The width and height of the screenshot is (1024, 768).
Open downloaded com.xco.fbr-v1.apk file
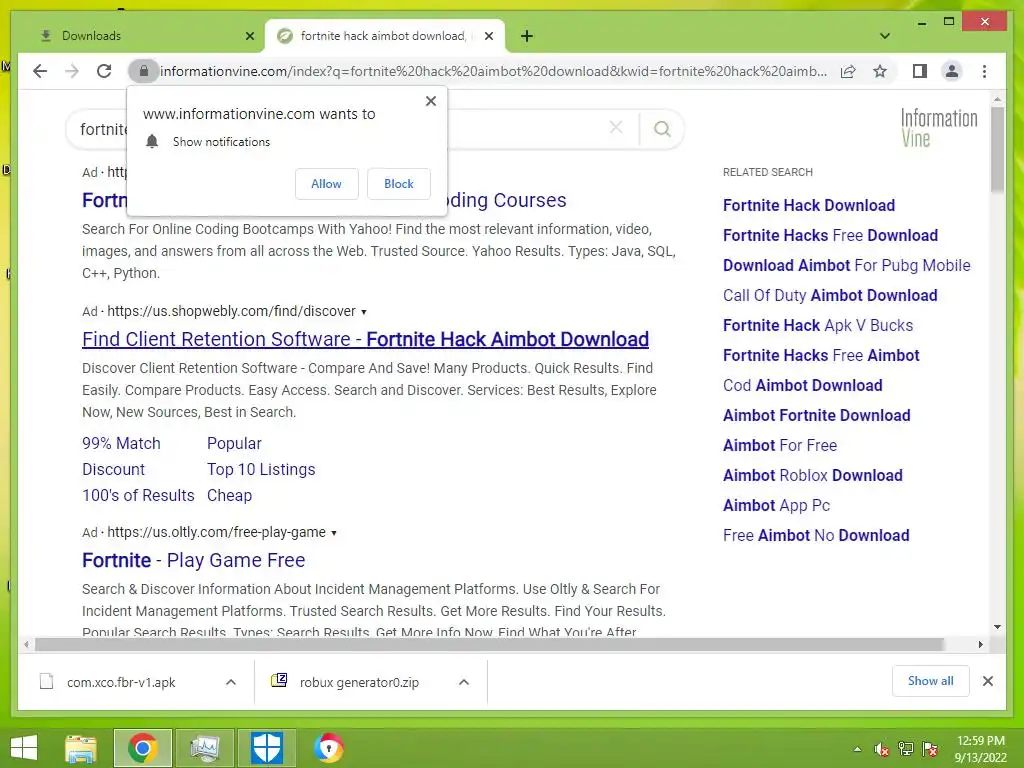[121, 682]
